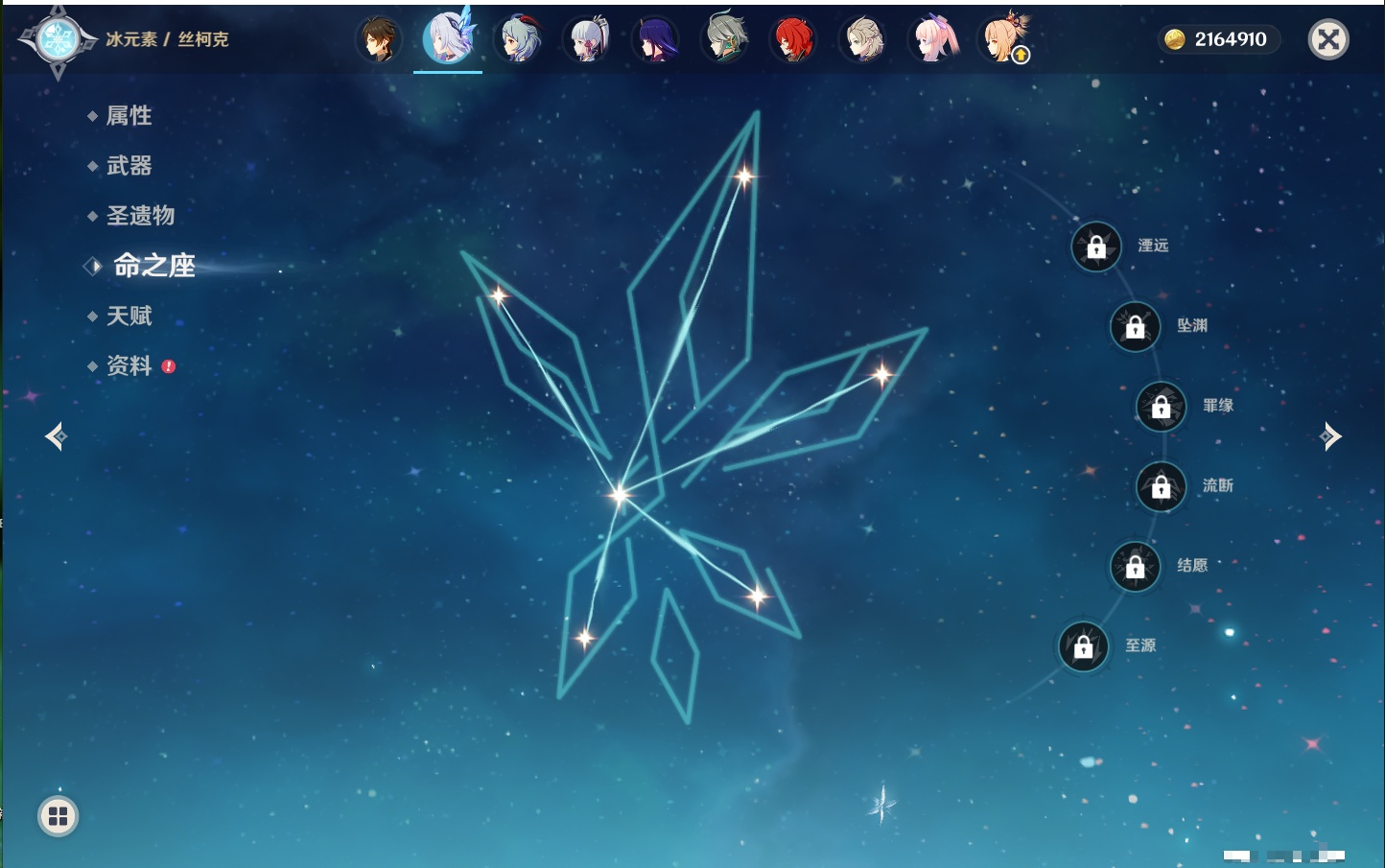Select the silver-haired character portrait with a braid
Screen dimensions: 1385x868
pyautogui.click(x=587, y=39)
